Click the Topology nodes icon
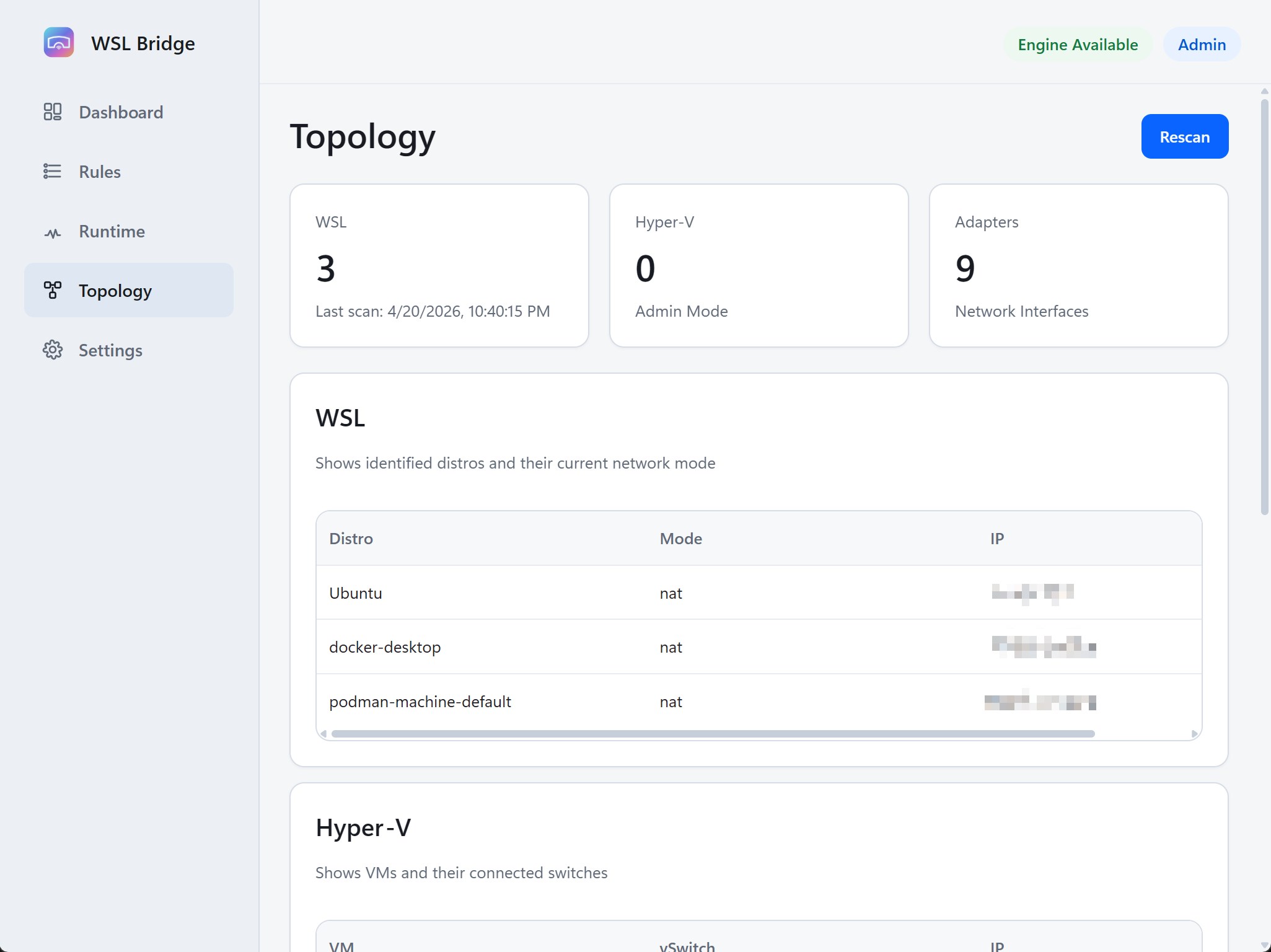 (x=53, y=291)
